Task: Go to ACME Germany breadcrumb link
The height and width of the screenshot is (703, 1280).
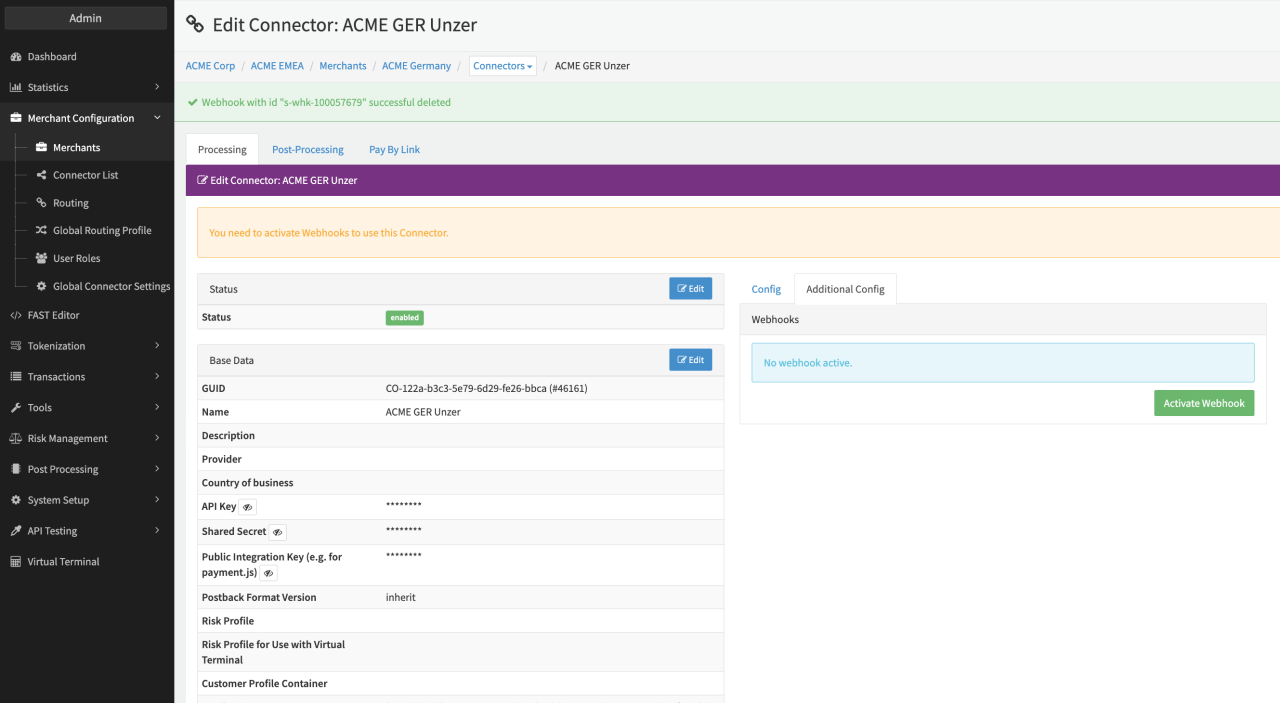Action: click(416, 66)
